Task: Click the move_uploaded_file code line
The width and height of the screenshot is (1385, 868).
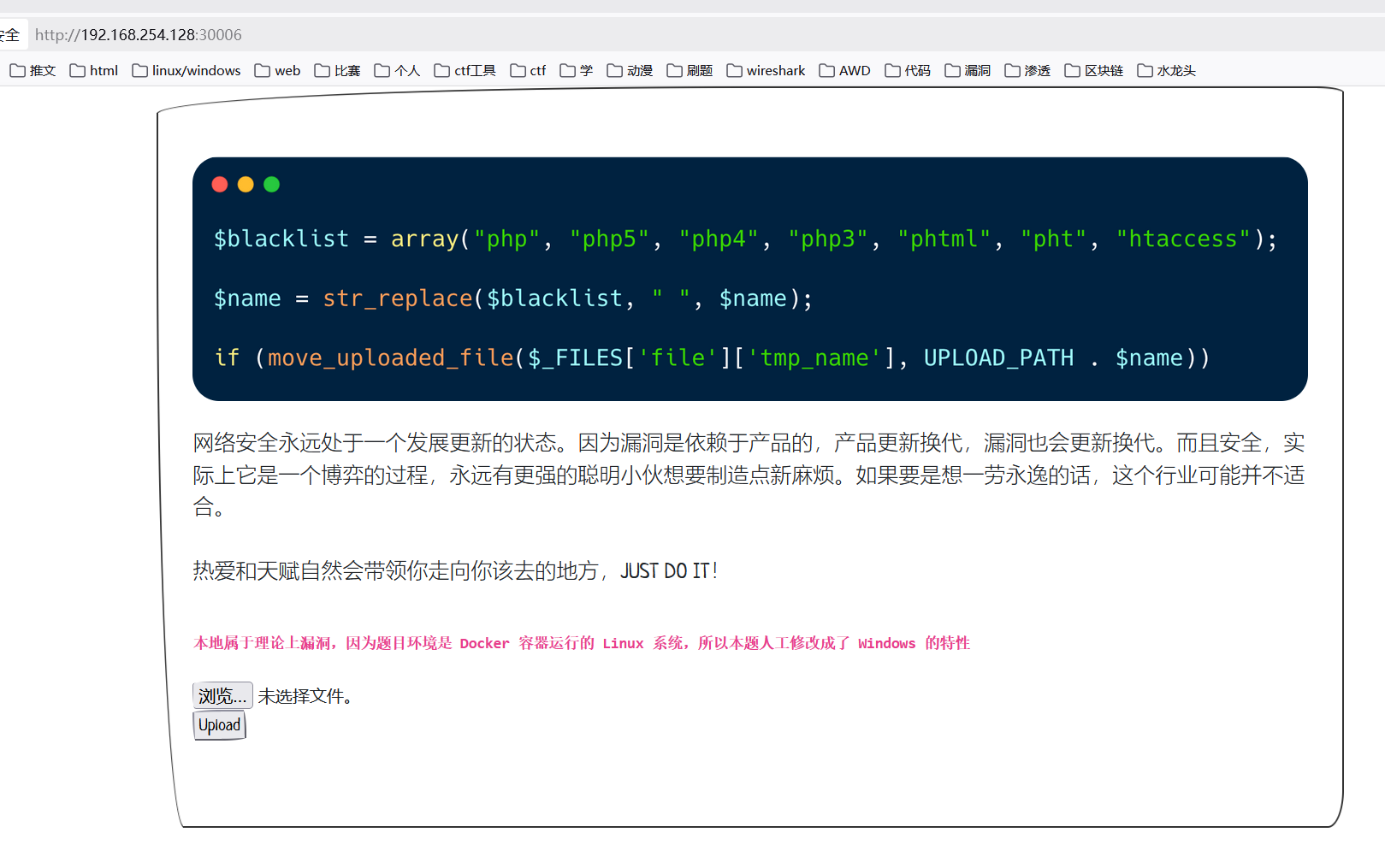Action: (x=712, y=357)
